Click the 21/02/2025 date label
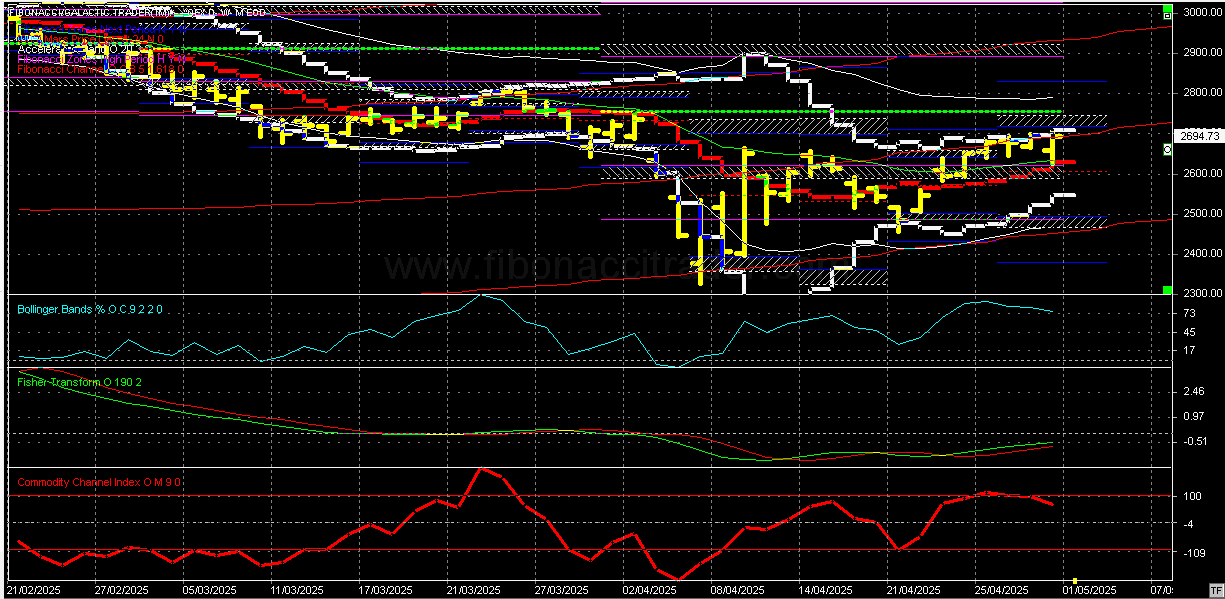Screen dimensions: 1225x599 [x=34, y=590]
